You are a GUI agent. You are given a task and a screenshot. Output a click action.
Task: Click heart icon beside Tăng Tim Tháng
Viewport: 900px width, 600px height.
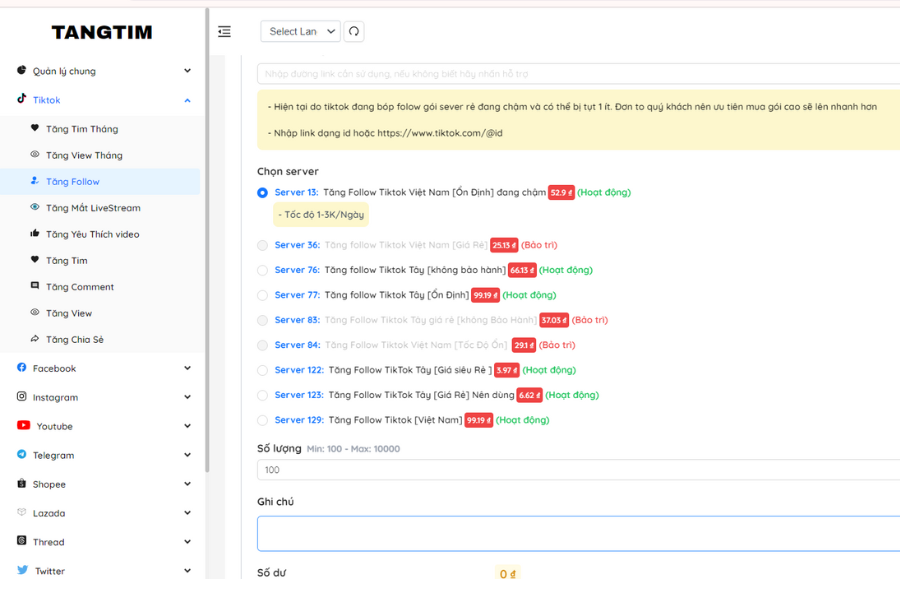[35, 128]
